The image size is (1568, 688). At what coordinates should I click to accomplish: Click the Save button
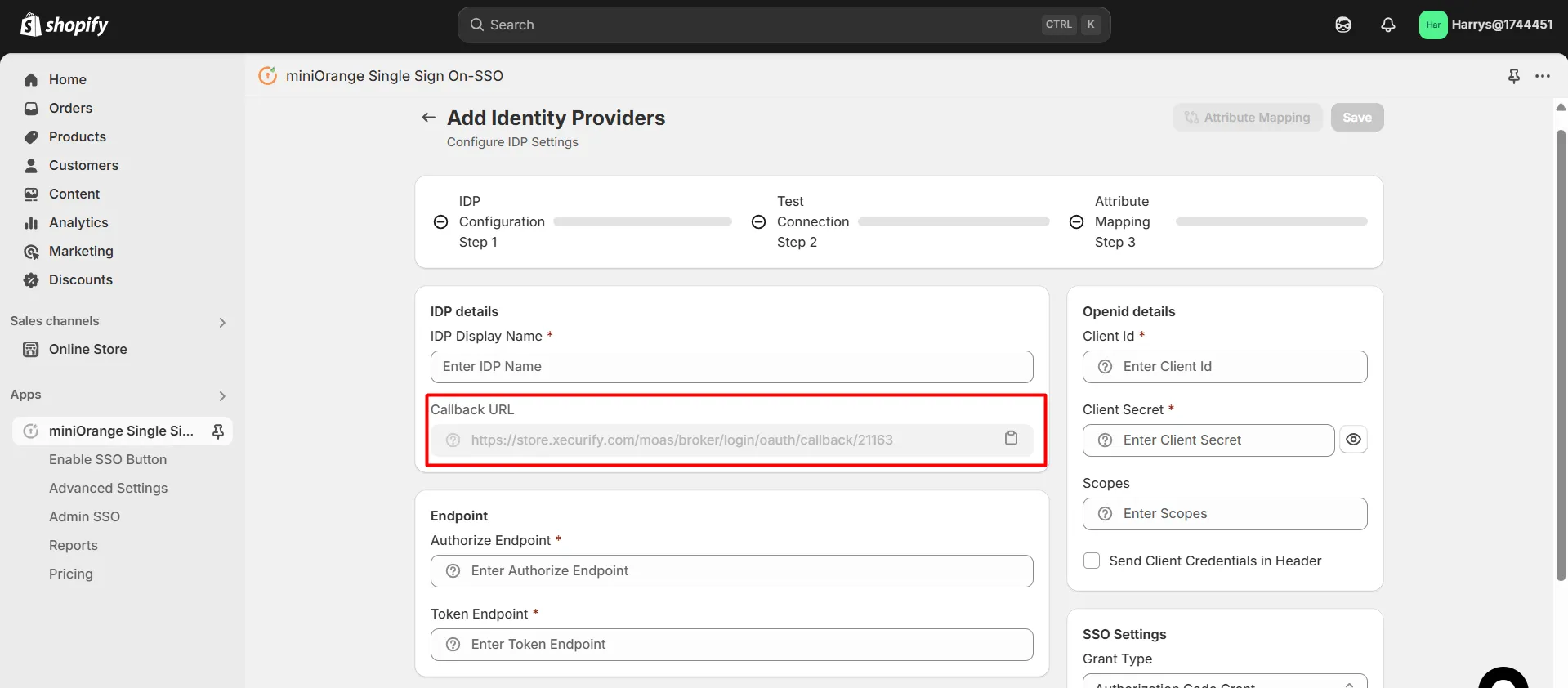[x=1357, y=117]
